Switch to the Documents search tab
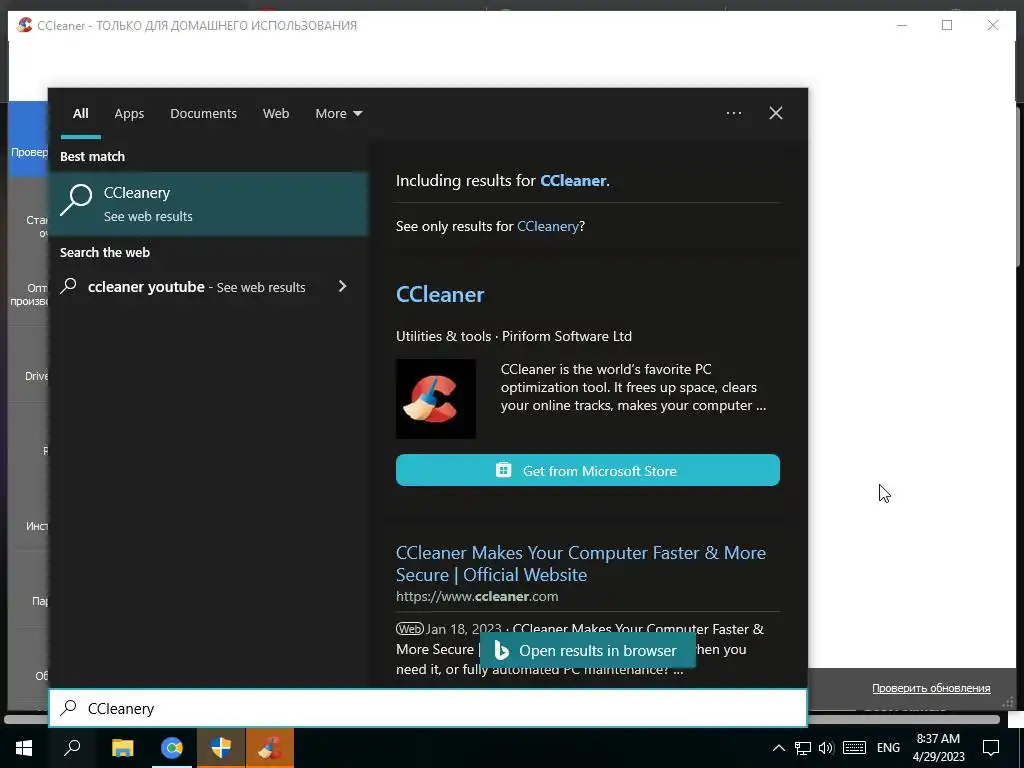 point(203,114)
